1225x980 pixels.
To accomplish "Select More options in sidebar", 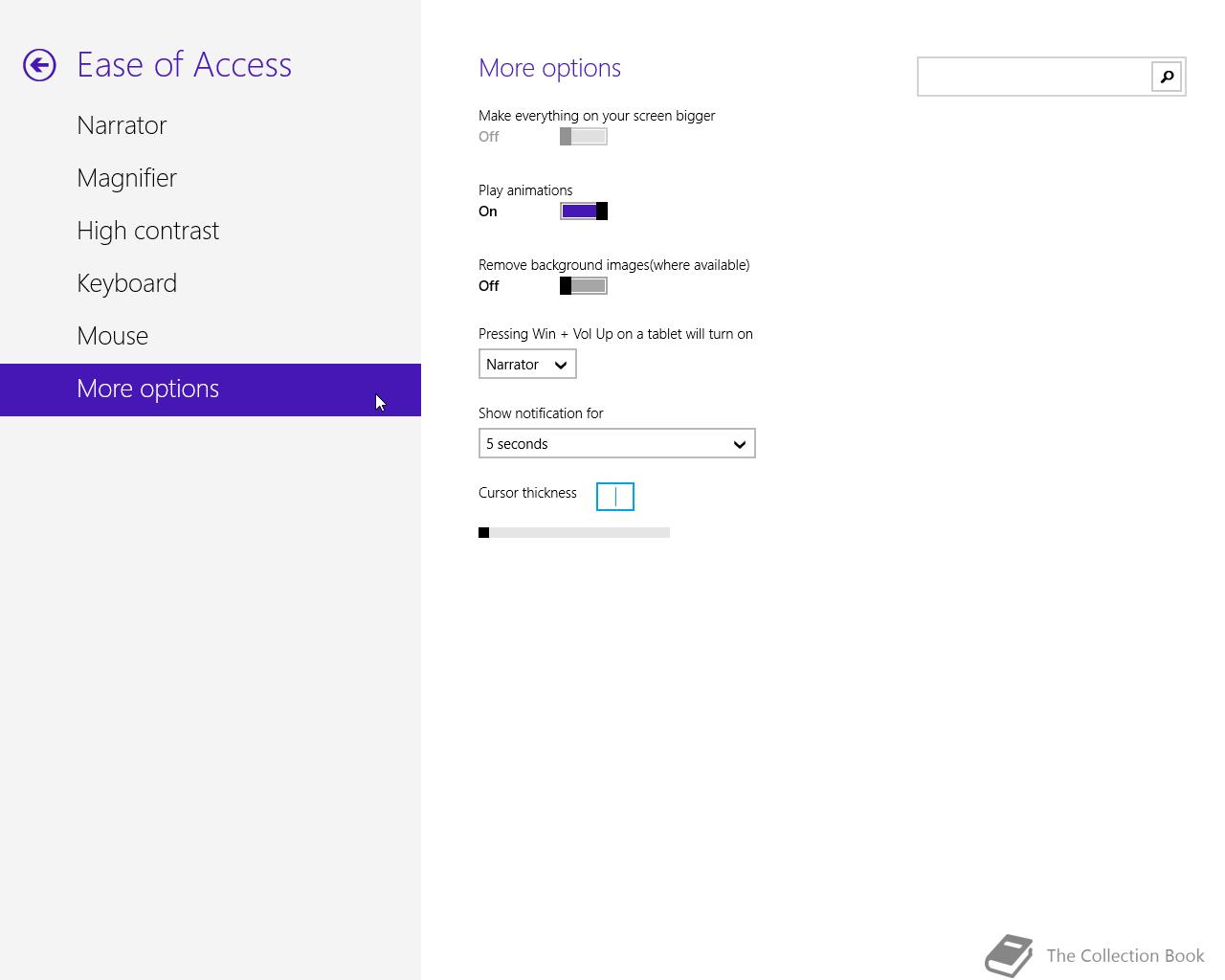I will (x=147, y=389).
